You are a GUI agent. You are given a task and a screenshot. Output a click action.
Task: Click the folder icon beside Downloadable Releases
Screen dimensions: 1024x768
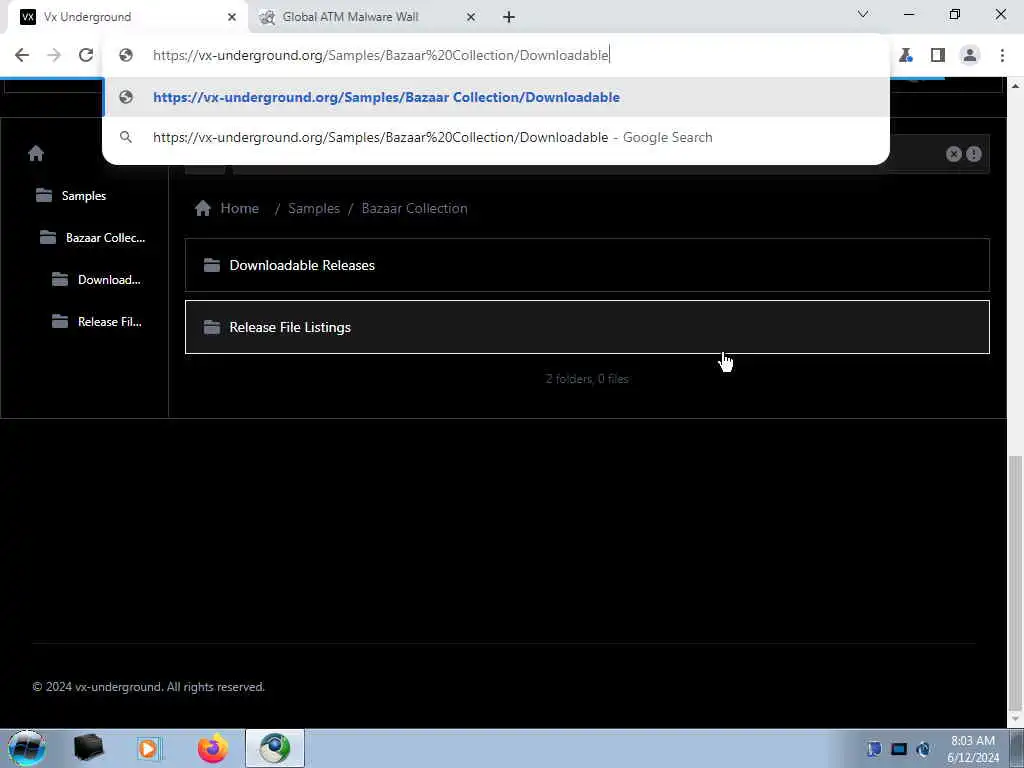point(212,265)
